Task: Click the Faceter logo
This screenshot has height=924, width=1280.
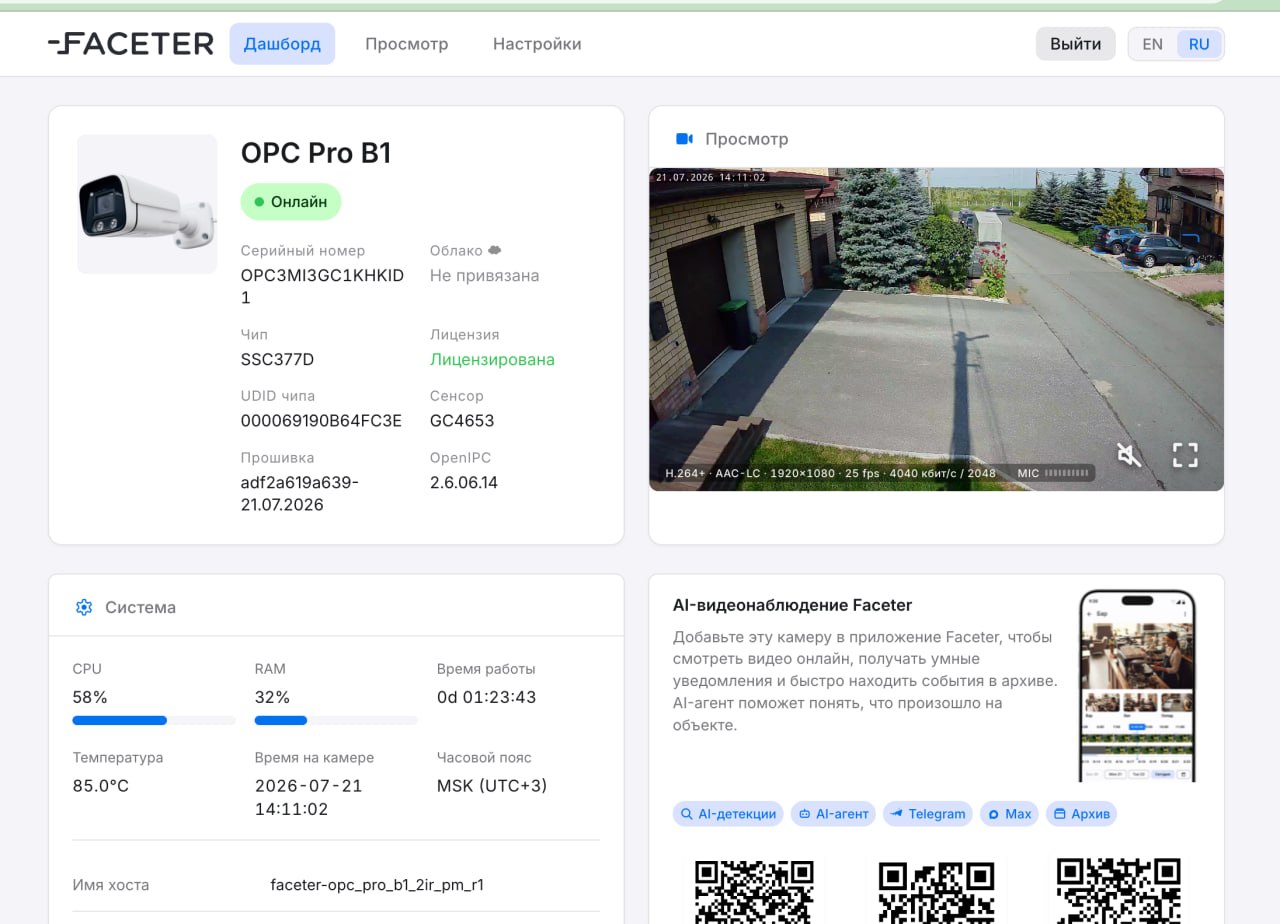Action: (131, 44)
